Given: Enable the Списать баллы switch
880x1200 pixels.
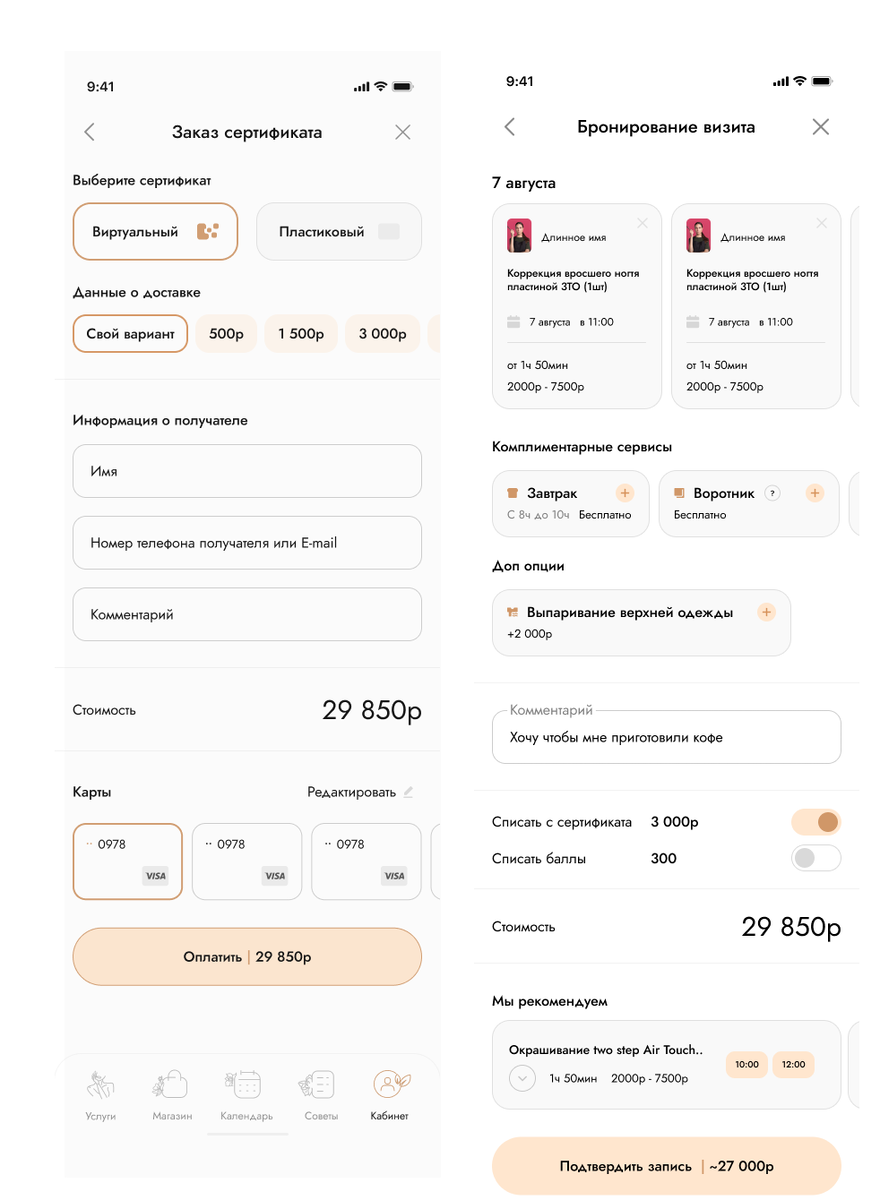Looking at the screenshot, I should coord(816,858).
